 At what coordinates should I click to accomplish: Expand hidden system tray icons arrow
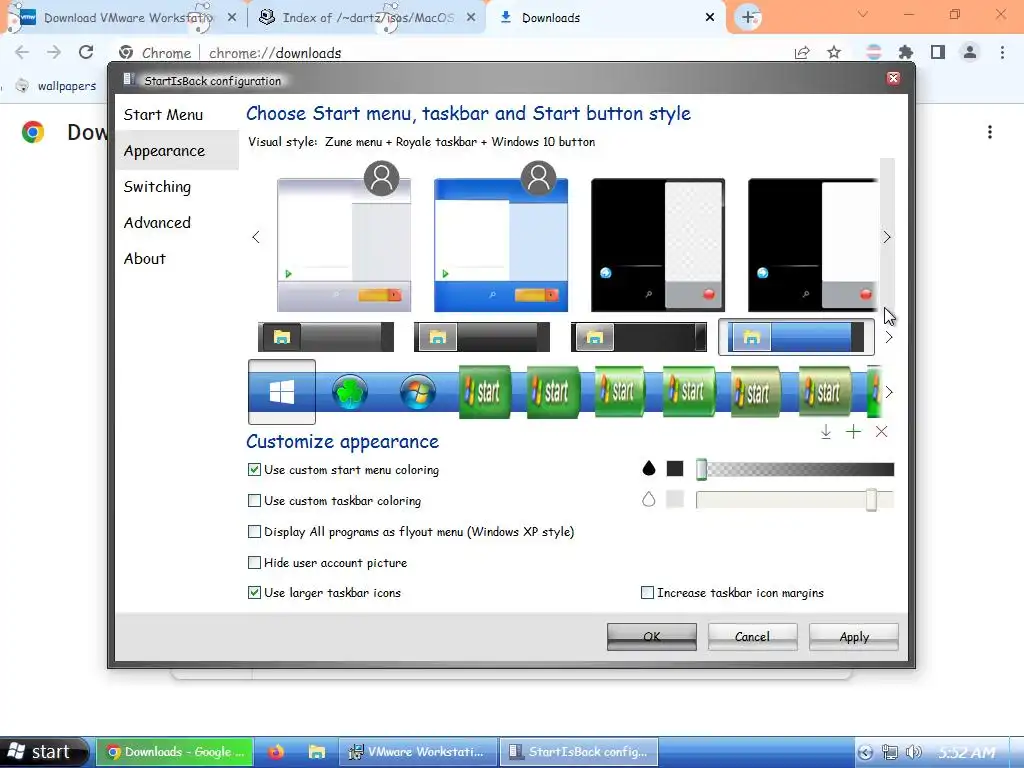coord(865,752)
